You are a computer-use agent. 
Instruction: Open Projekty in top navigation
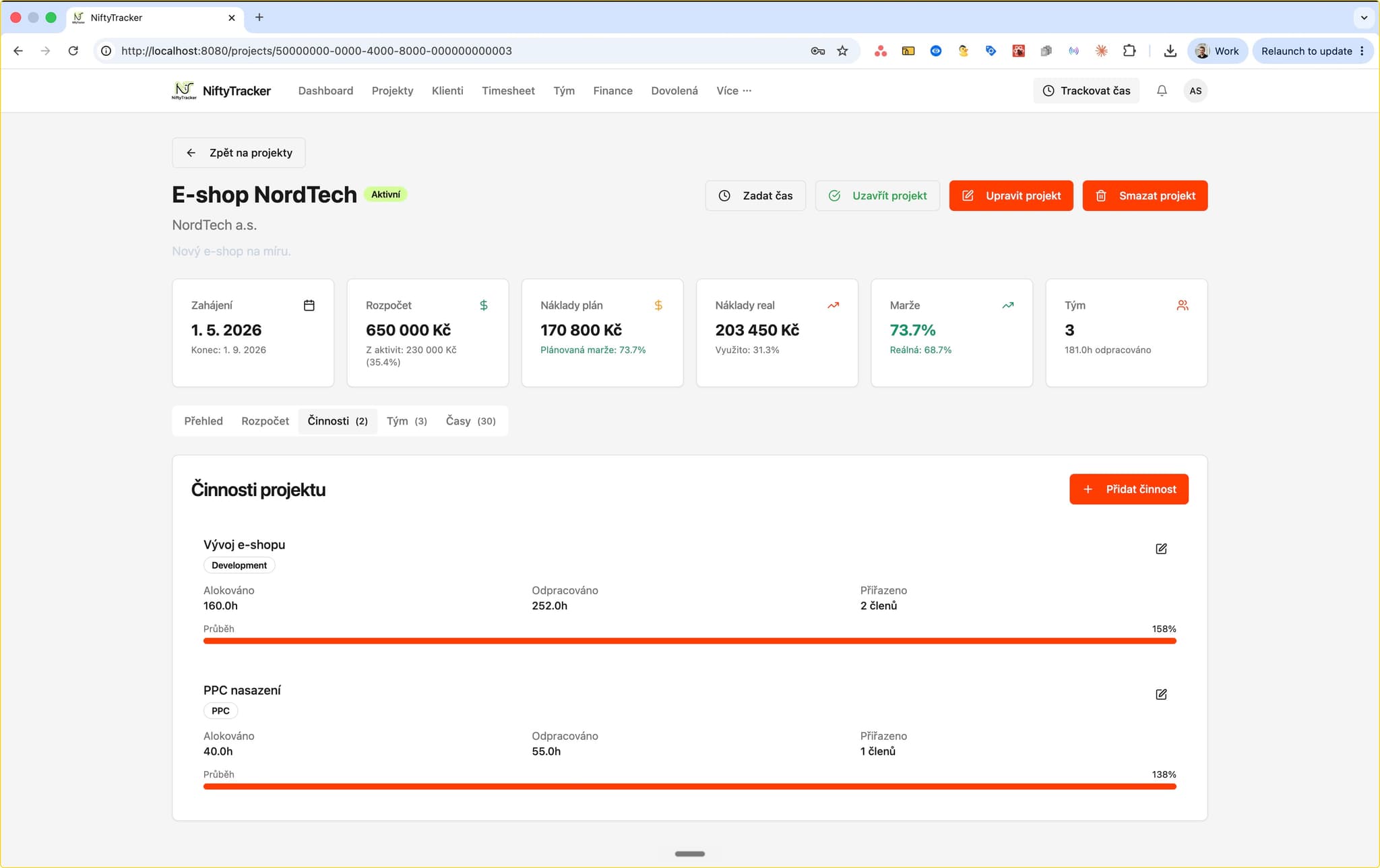(x=392, y=90)
